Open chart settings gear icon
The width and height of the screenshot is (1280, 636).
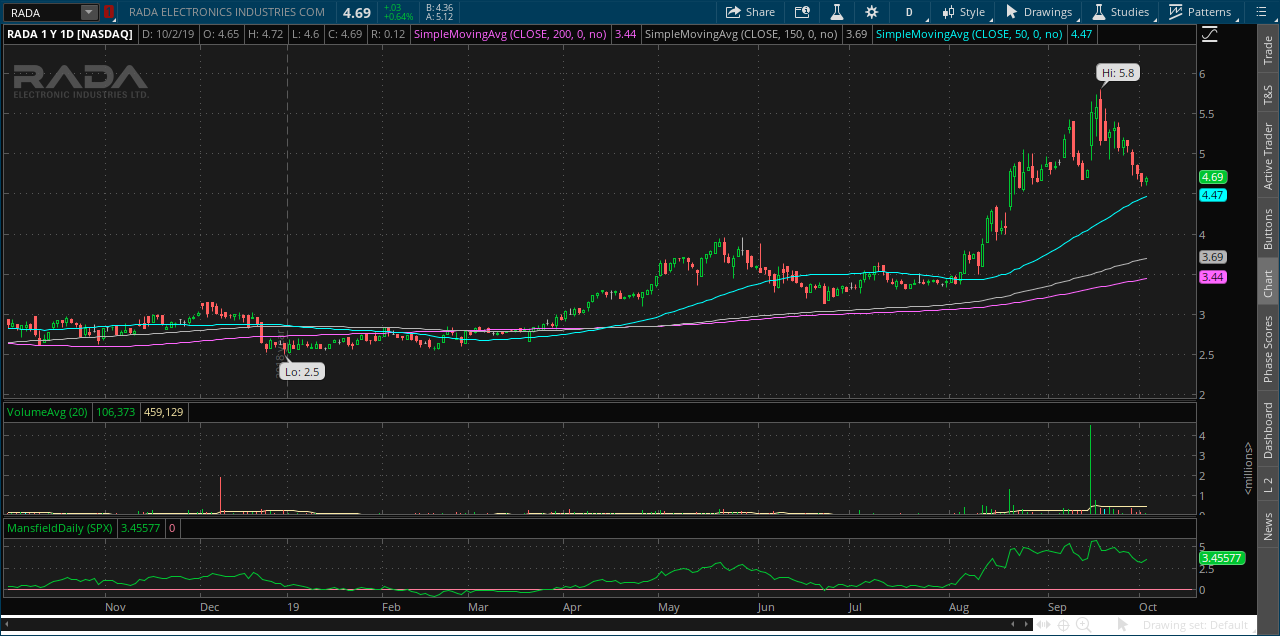point(871,12)
